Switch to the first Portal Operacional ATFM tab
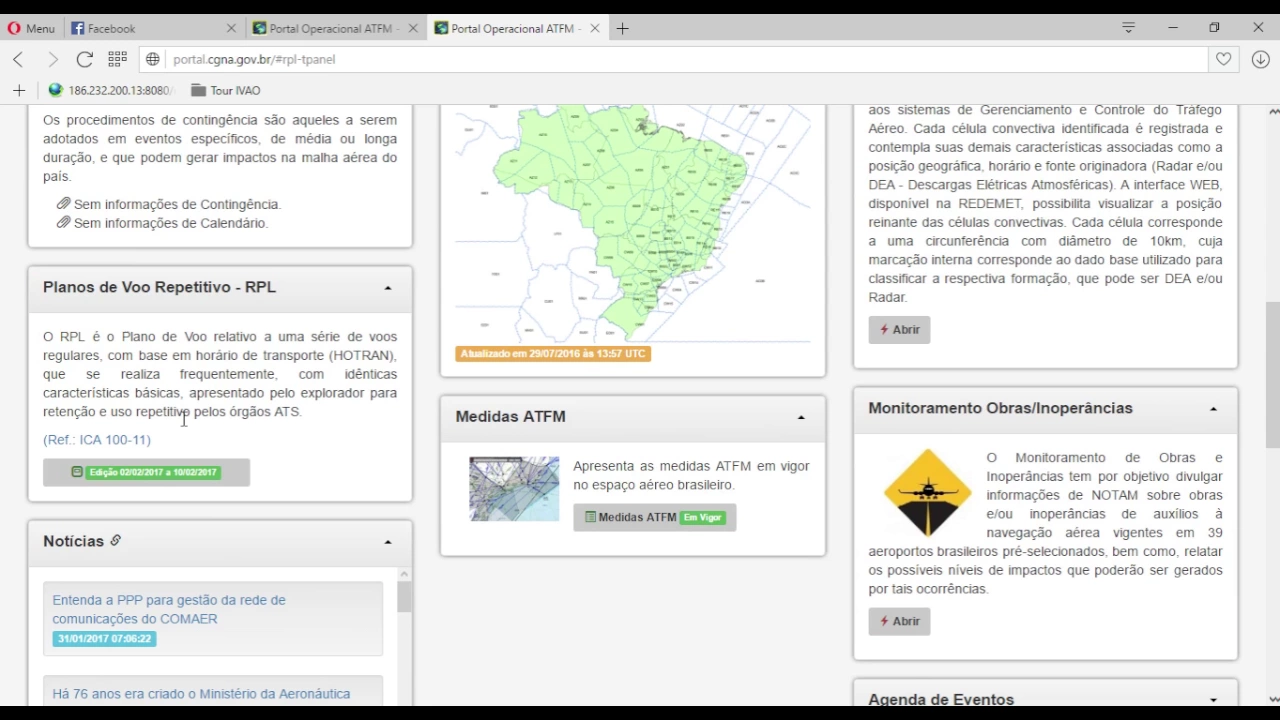This screenshot has width=1280, height=720. (x=336, y=28)
